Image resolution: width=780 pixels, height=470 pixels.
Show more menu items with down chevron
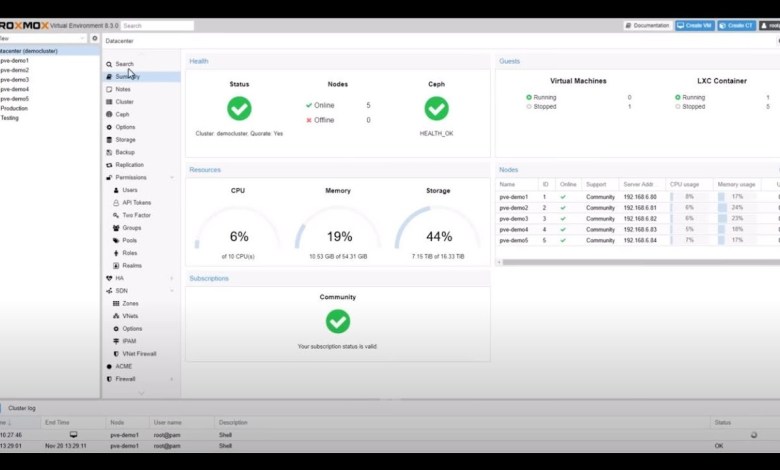point(141,393)
